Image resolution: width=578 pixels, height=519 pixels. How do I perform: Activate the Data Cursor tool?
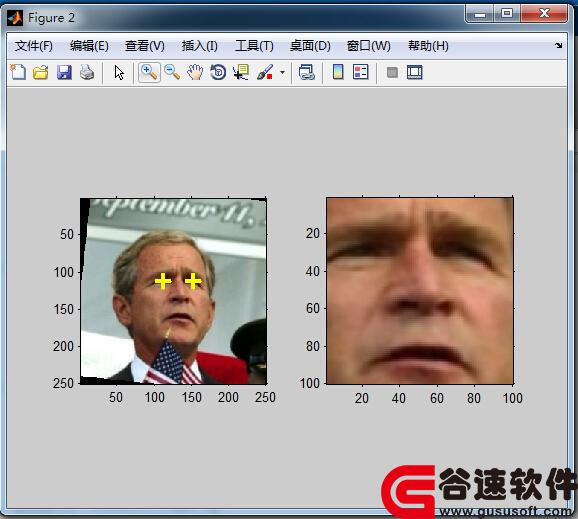(241, 72)
